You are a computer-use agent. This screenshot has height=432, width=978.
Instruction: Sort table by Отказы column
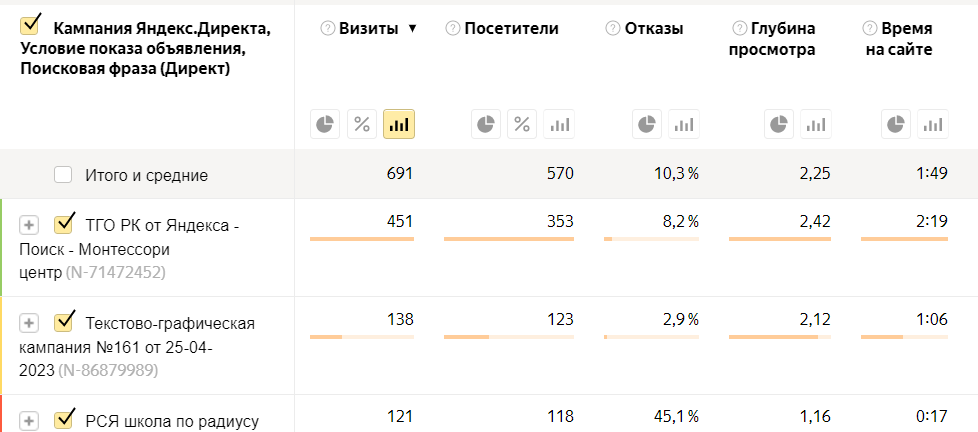click(654, 29)
